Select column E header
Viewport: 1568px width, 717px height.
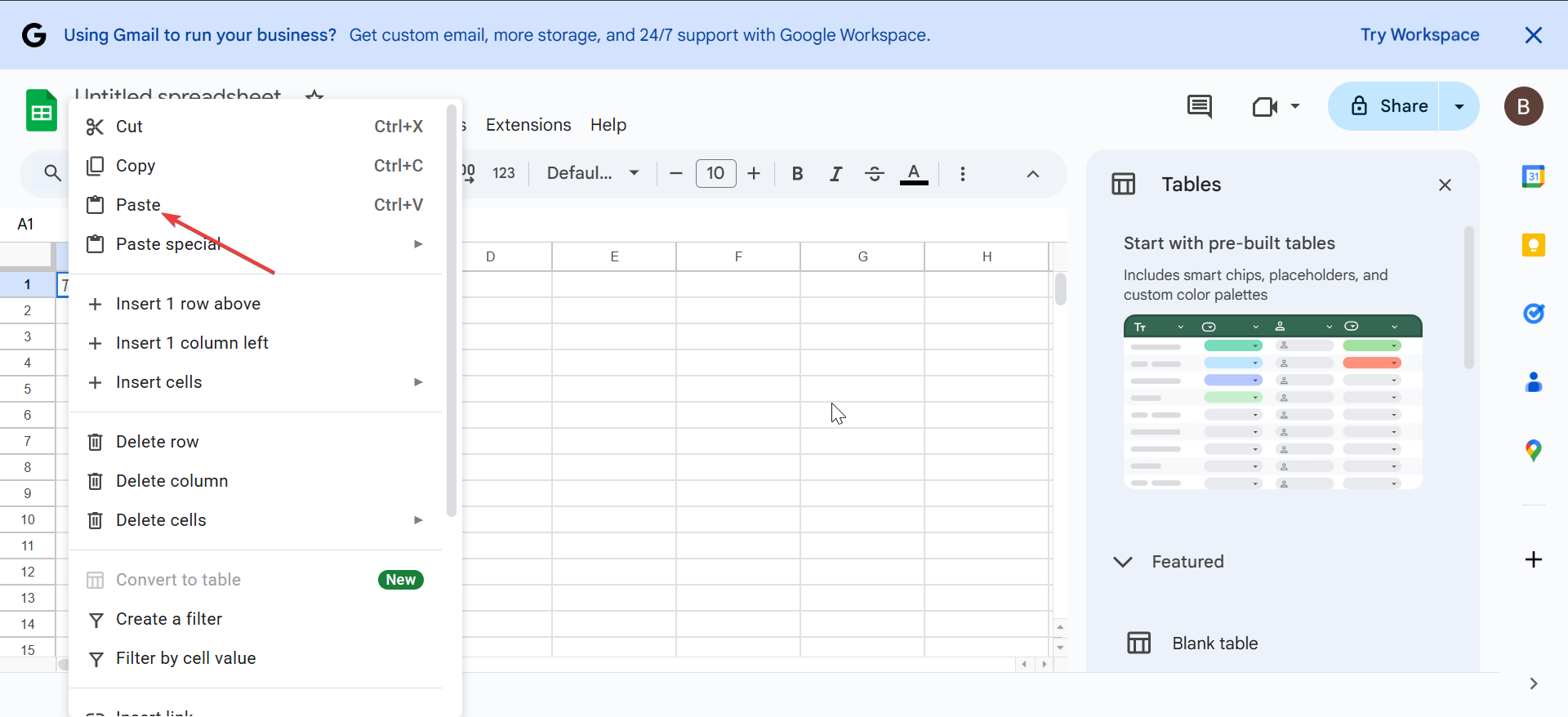(x=614, y=256)
